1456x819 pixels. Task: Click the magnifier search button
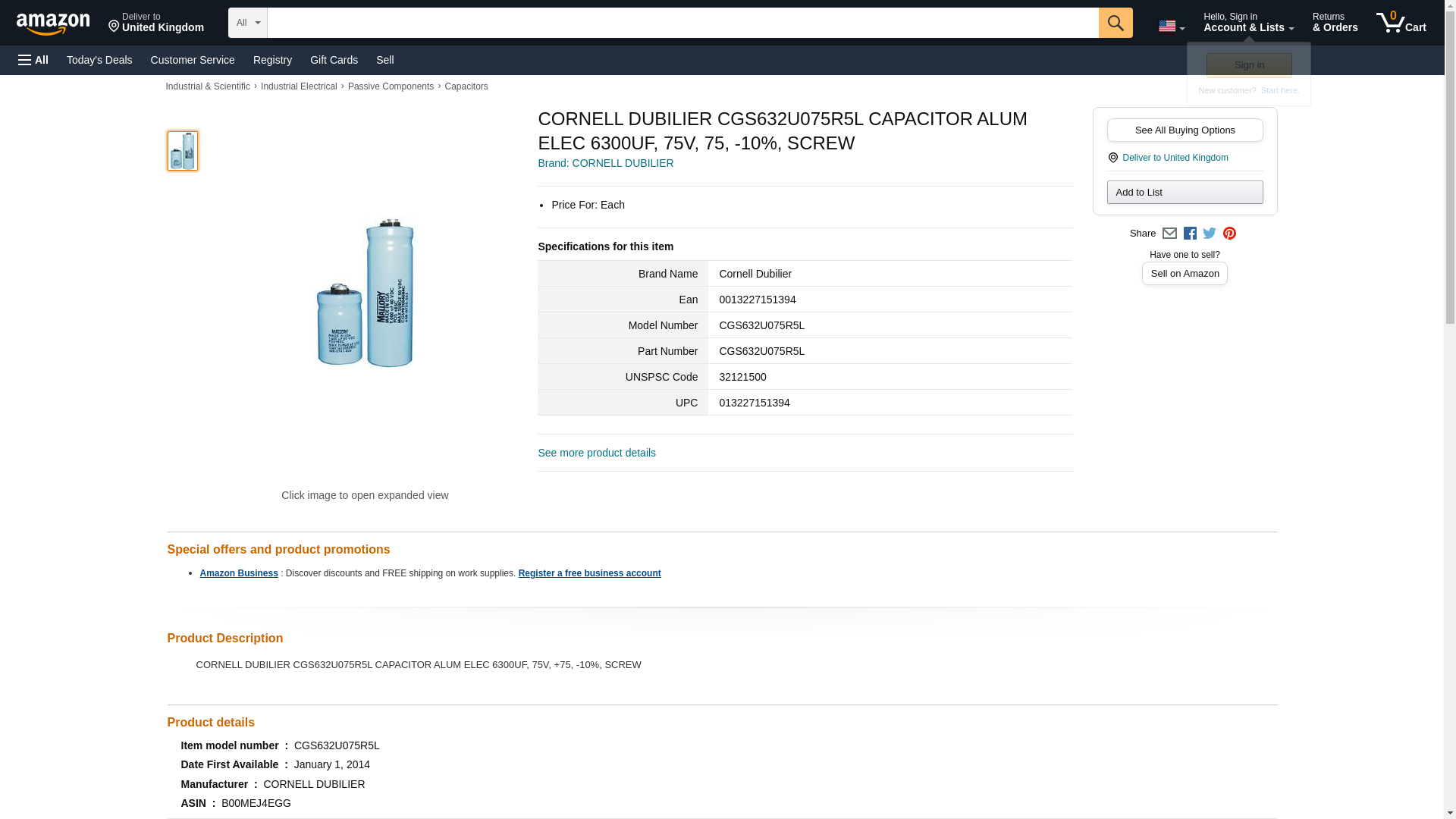(1115, 23)
